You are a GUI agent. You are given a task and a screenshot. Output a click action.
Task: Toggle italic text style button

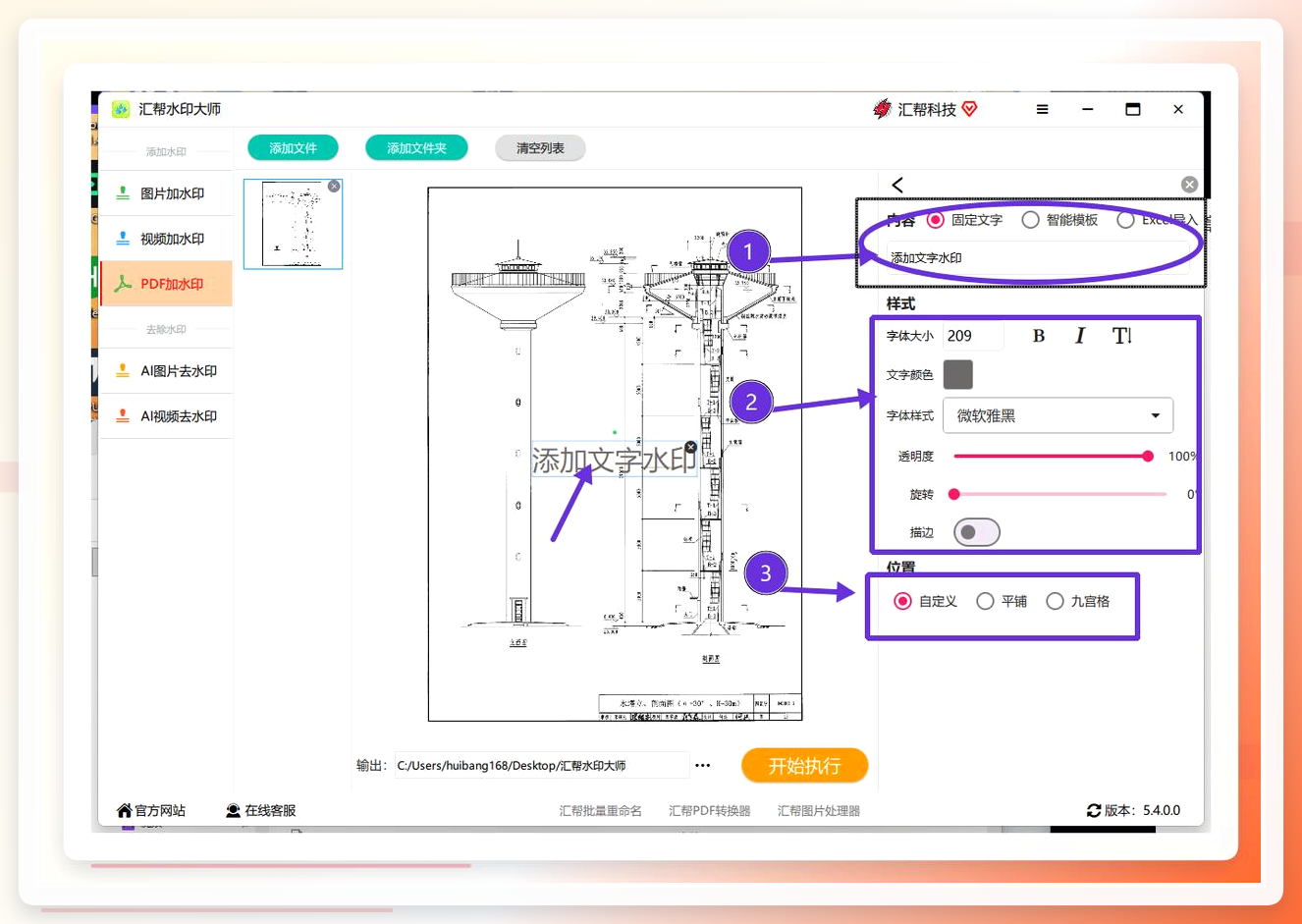coord(1080,336)
